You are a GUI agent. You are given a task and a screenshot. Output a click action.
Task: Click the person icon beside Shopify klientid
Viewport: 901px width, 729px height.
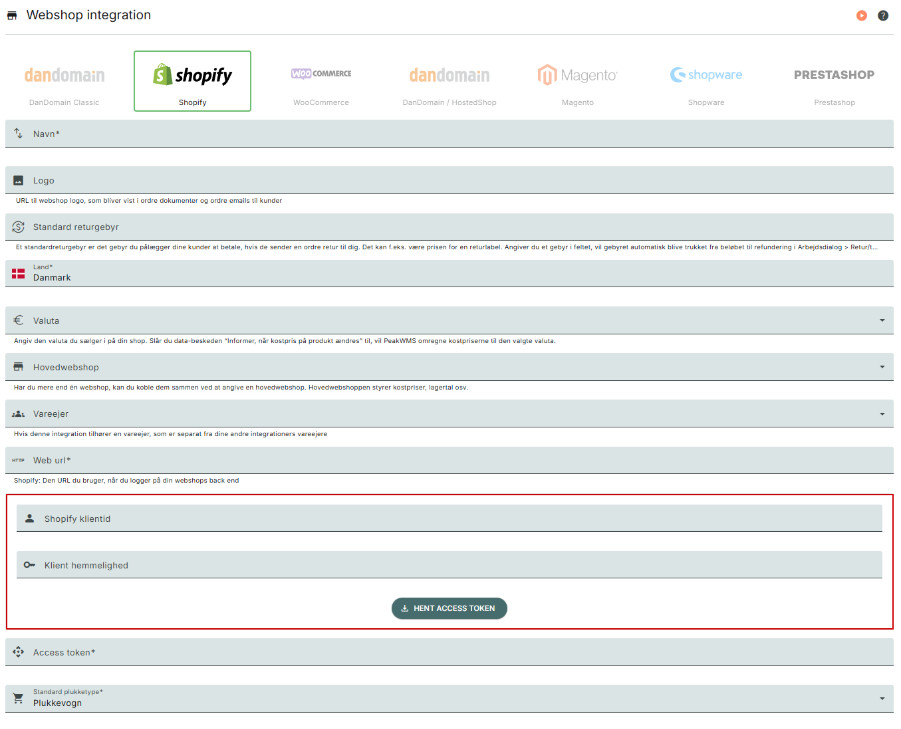(29, 518)
